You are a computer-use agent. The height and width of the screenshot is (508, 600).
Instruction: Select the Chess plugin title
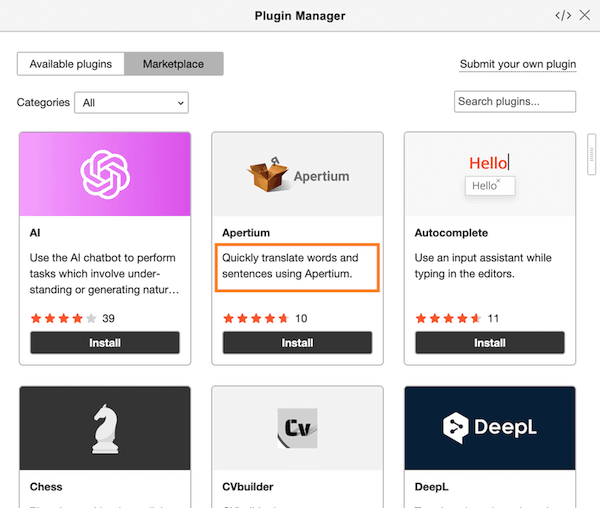coord(46,487)
